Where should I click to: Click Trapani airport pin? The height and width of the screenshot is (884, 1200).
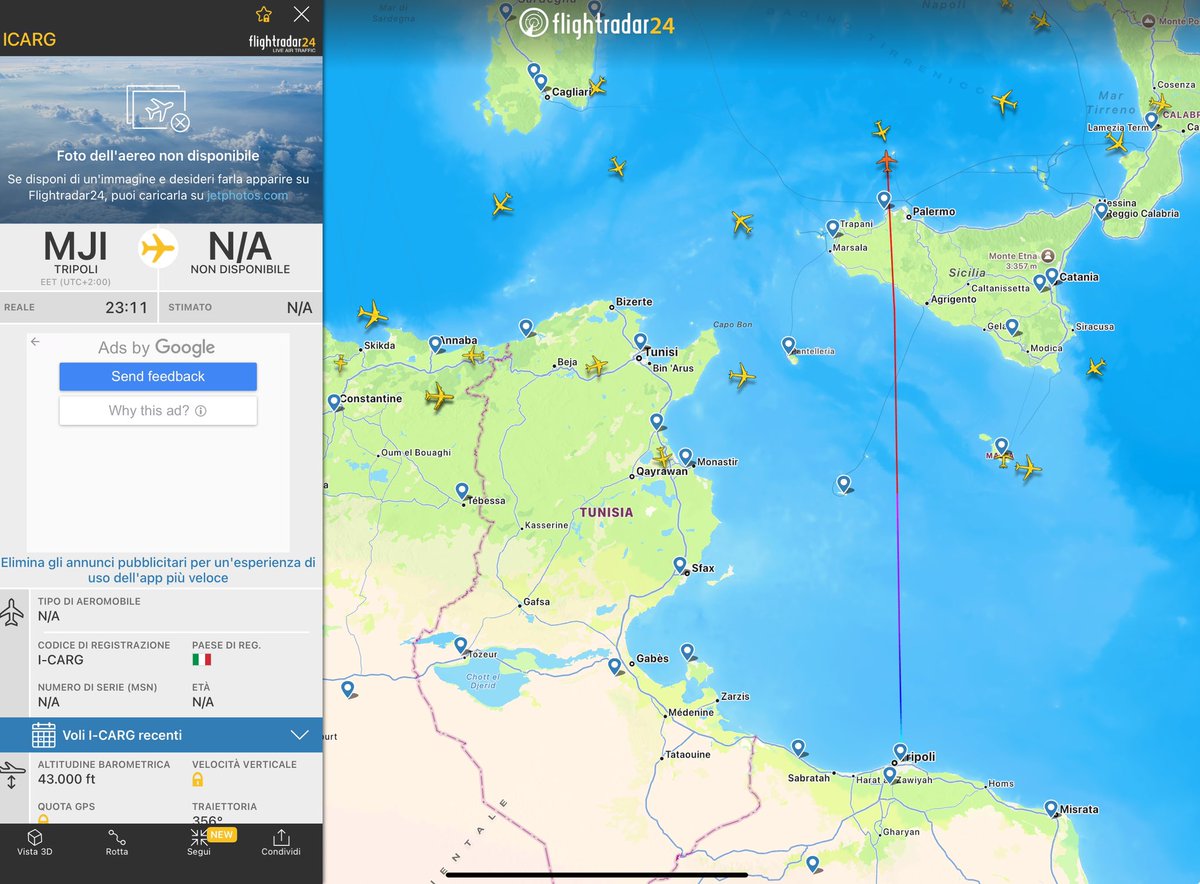832,229
